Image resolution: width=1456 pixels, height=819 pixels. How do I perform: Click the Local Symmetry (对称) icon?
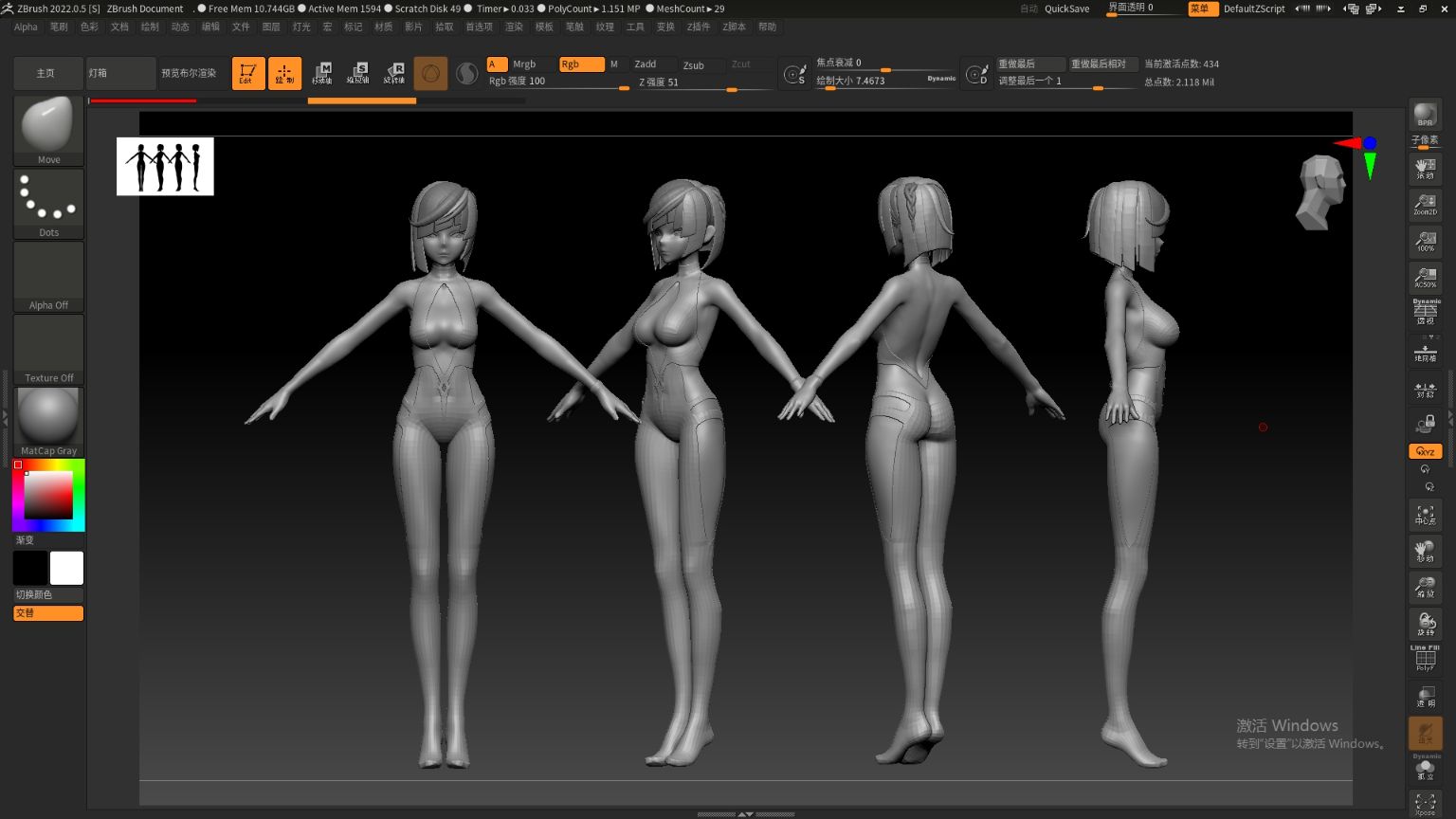(x=1425, y=390)
